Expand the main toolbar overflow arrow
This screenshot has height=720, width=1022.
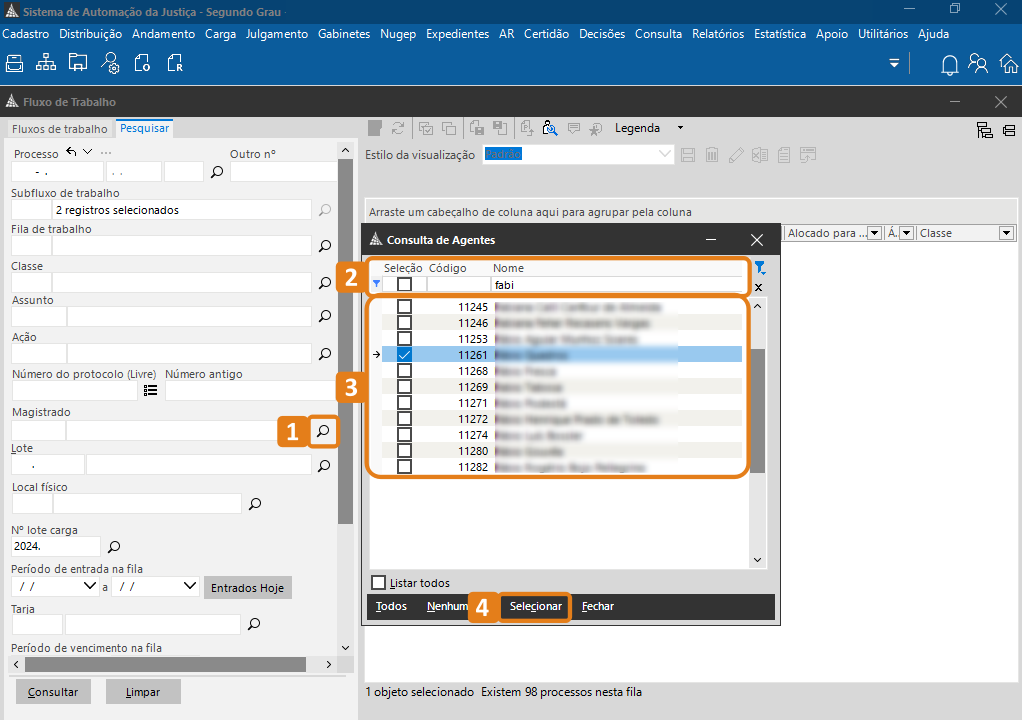pos(894,63)
